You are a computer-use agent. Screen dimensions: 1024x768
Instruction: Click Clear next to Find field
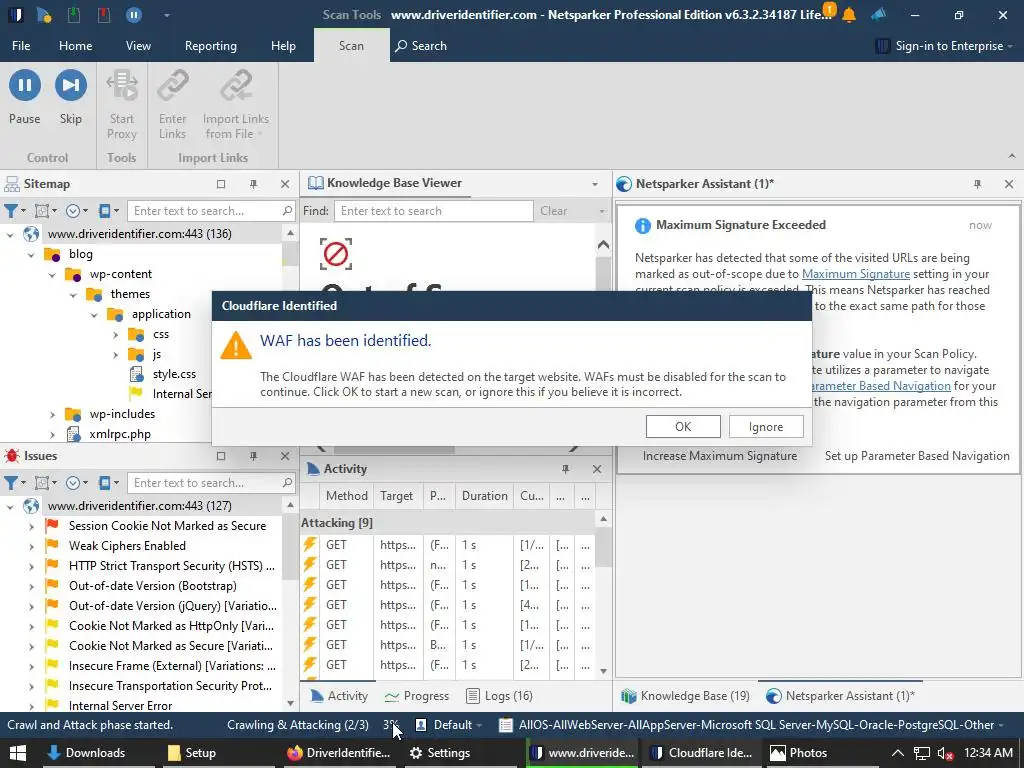click(554, 211)
